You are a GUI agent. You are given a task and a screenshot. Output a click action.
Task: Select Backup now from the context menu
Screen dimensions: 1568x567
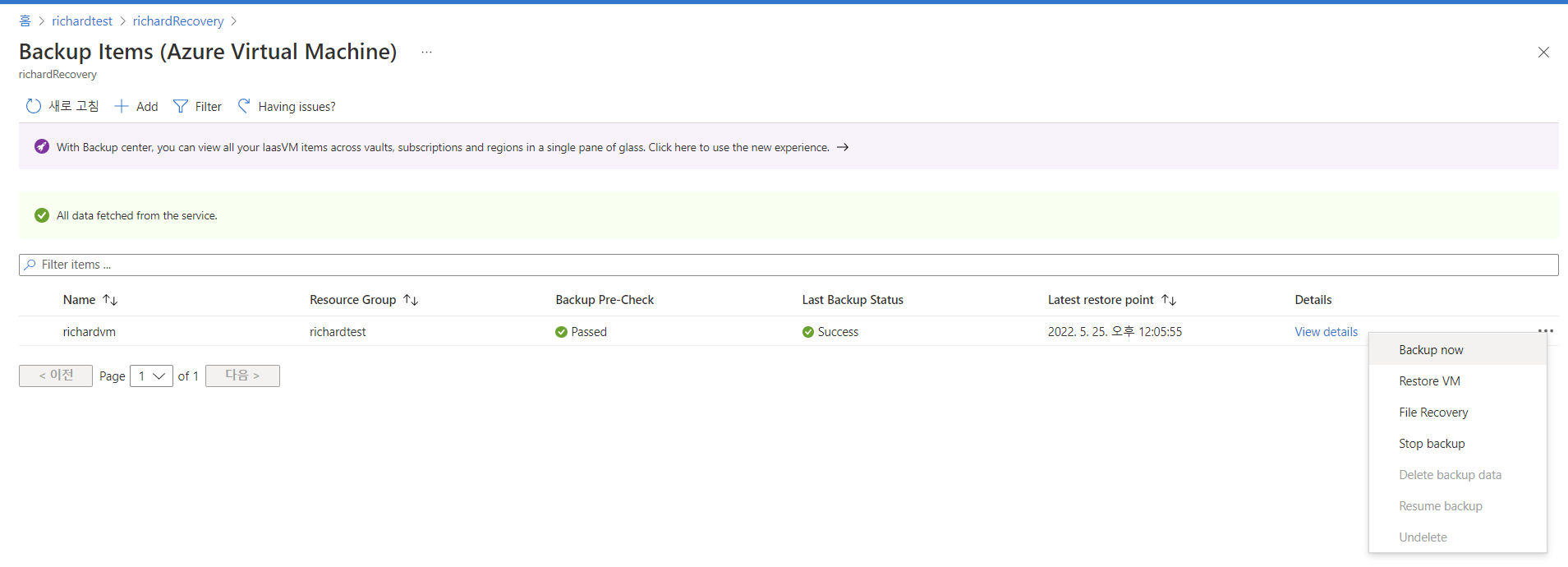click(1457, 349)
